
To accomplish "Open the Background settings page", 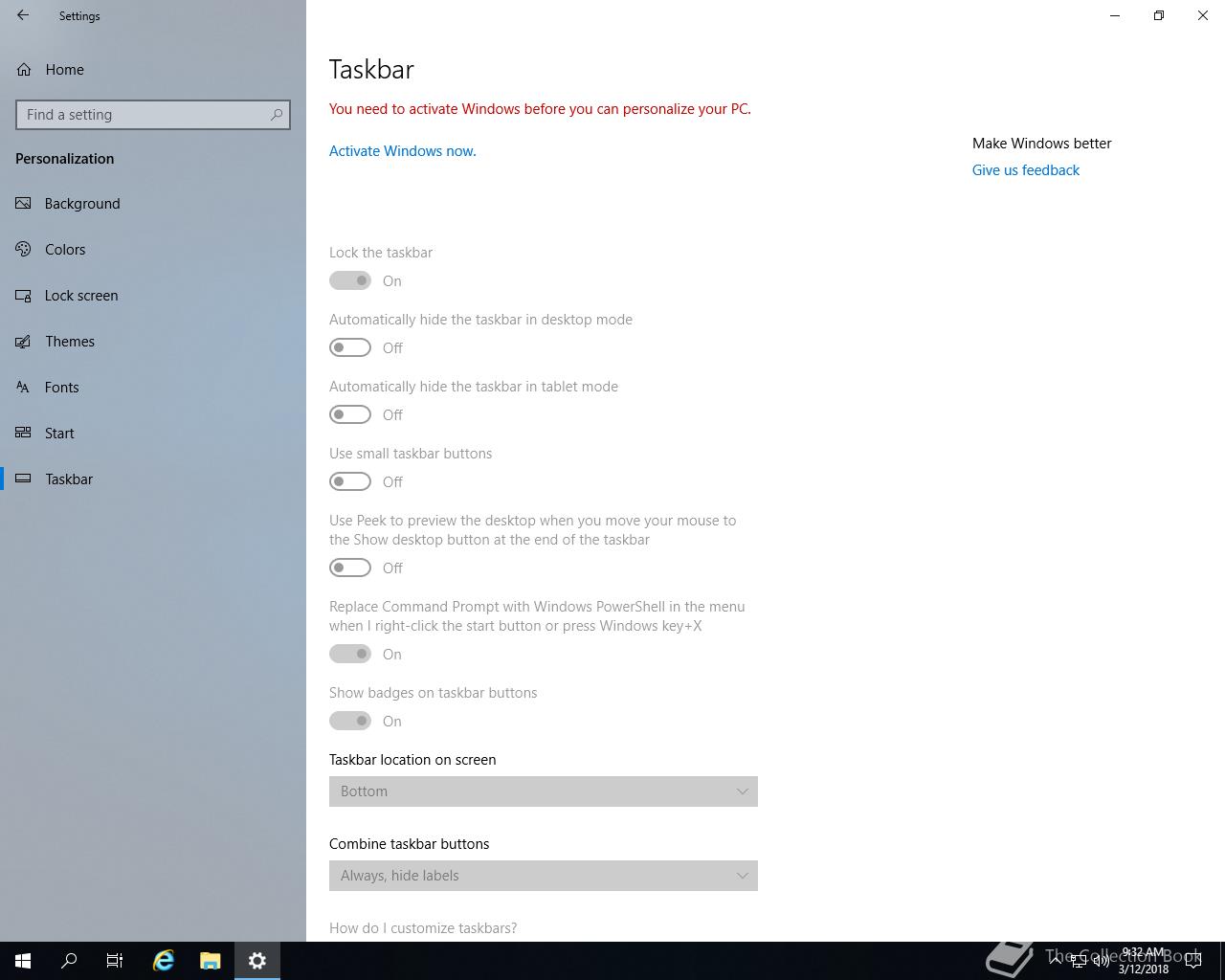I will pos(153,203).
